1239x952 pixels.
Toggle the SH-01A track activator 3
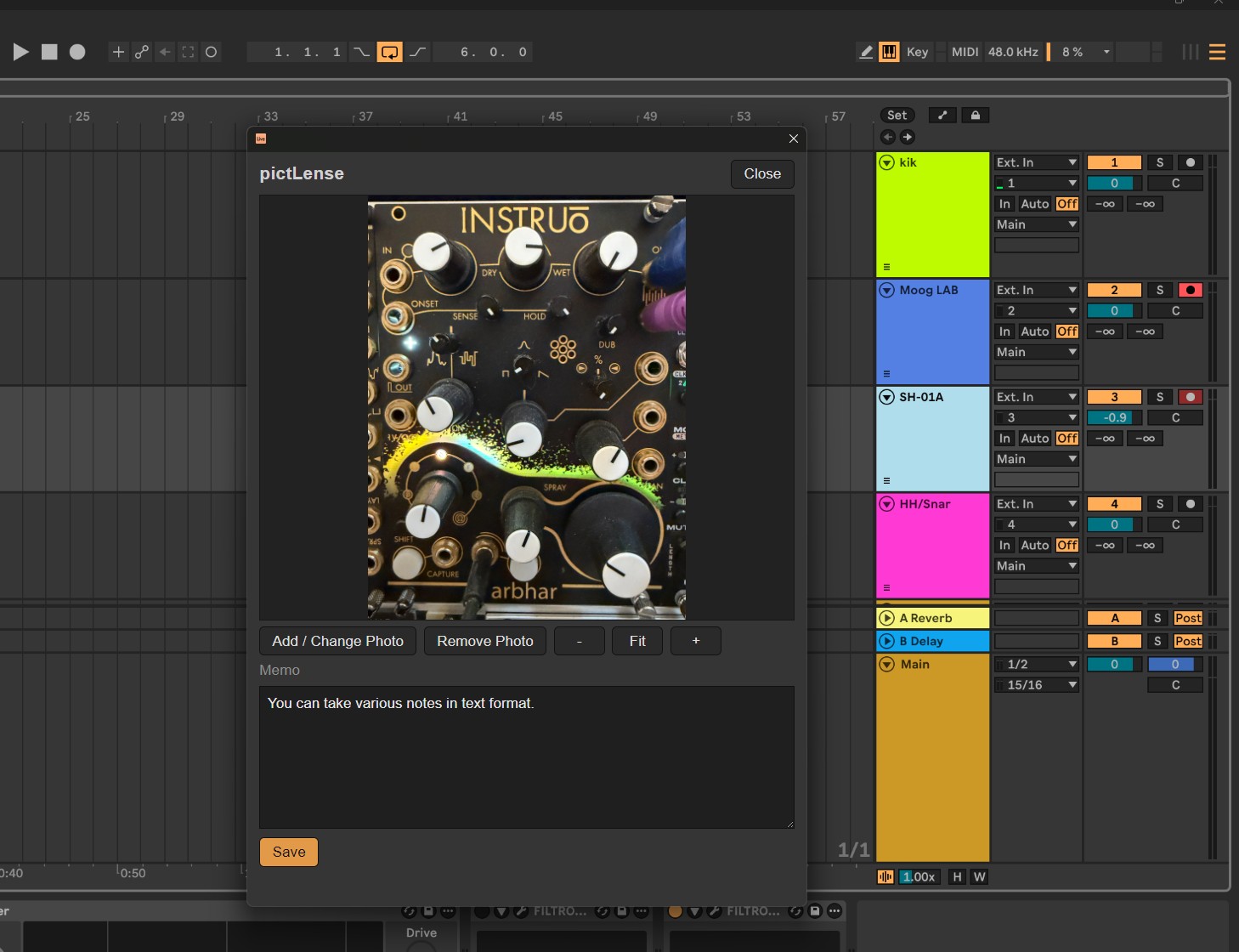[1114, 397]
